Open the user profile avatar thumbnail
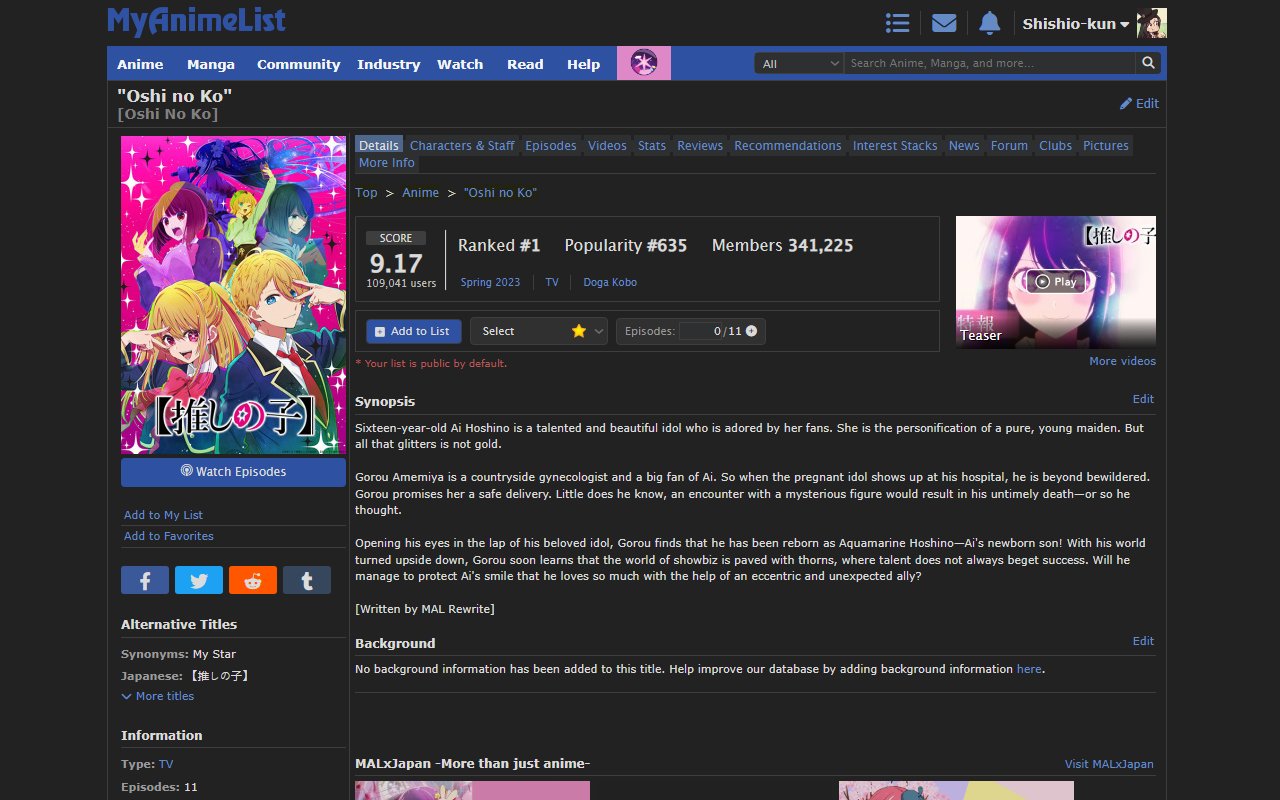The height and width of the screenshot is (800, 1280). 1151,22
